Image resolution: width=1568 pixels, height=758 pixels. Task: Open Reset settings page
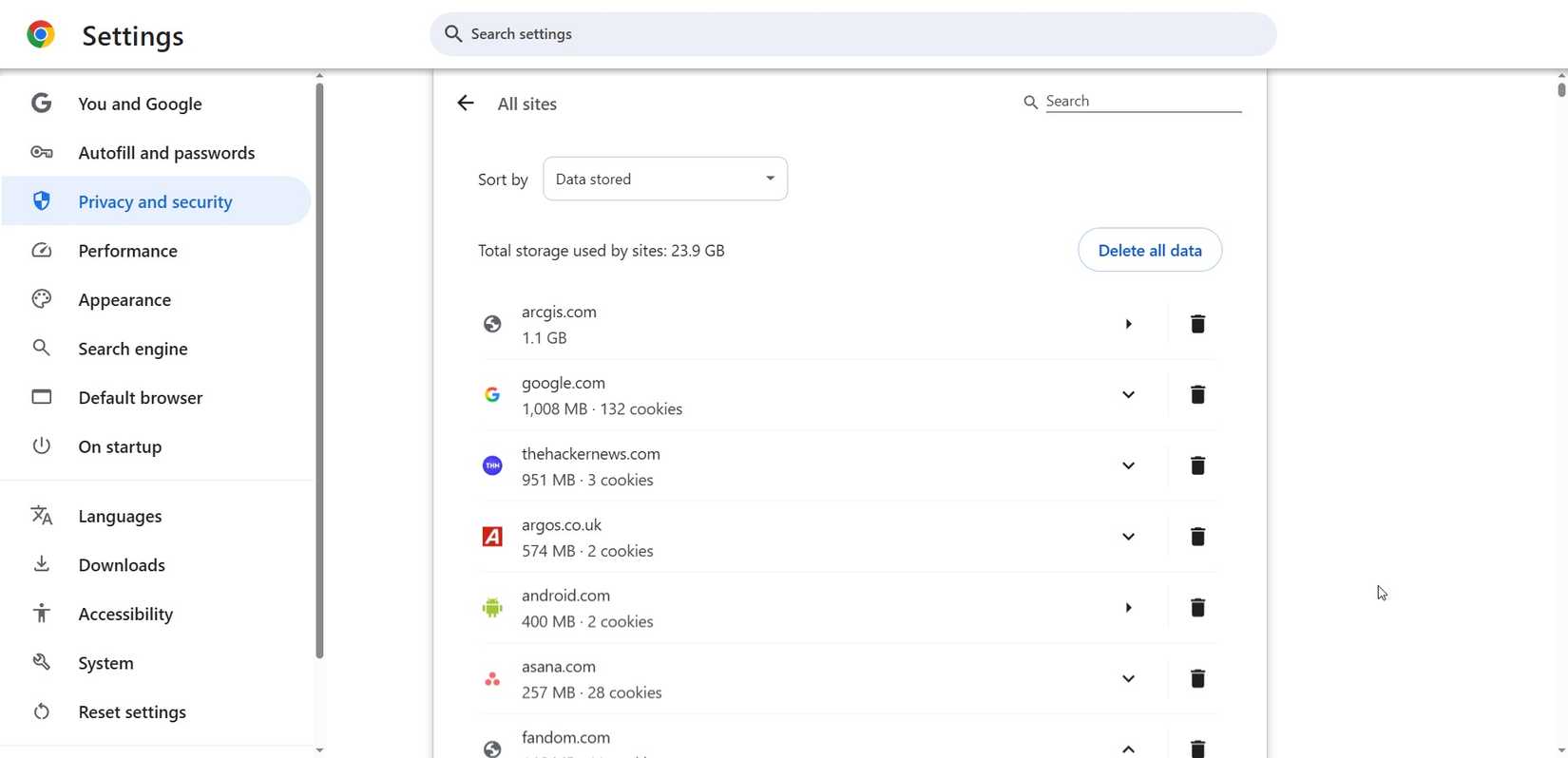click(x=132, y=712)
